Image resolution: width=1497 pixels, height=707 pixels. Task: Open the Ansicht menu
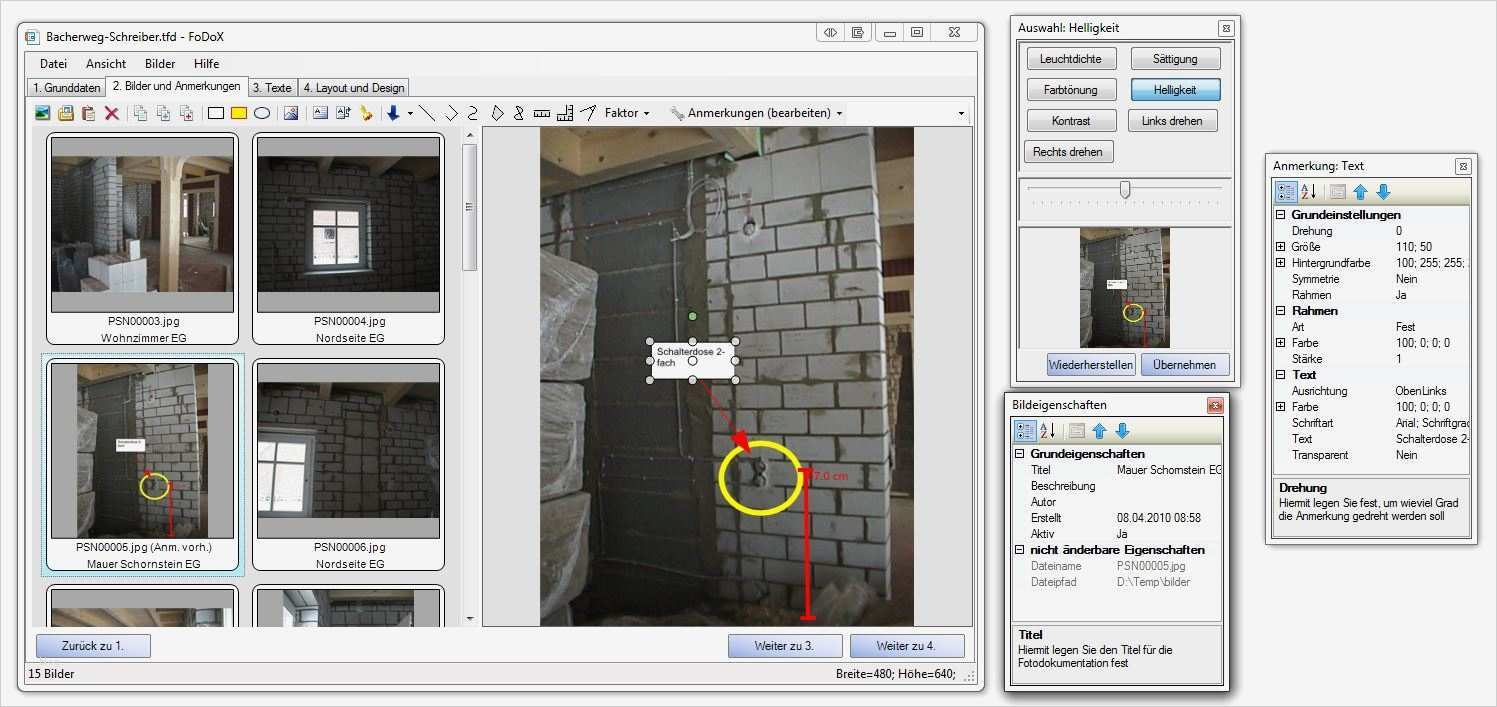pos(106,64)
